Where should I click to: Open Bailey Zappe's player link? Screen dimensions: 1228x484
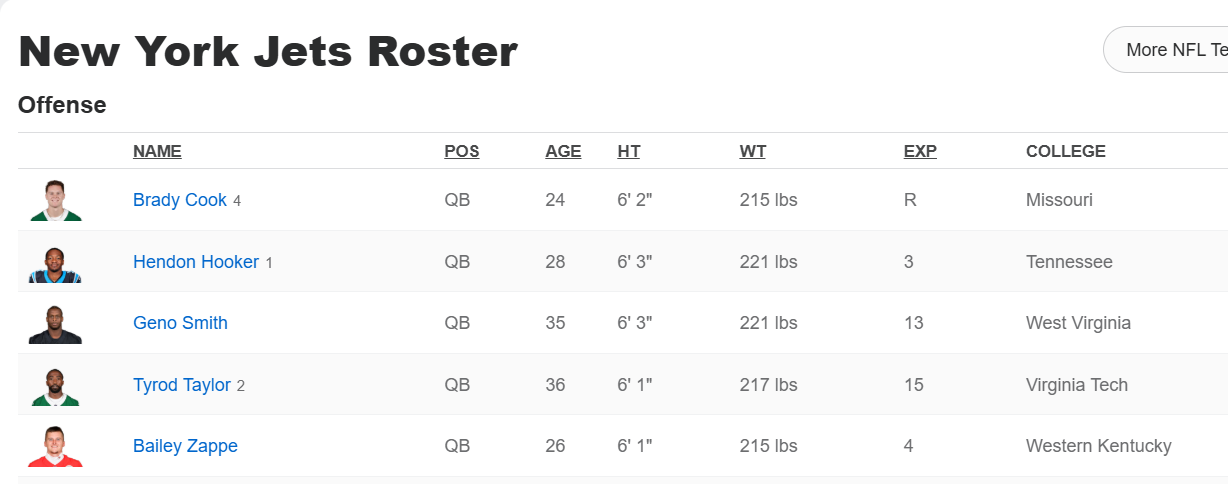click(x=185, y=446)
